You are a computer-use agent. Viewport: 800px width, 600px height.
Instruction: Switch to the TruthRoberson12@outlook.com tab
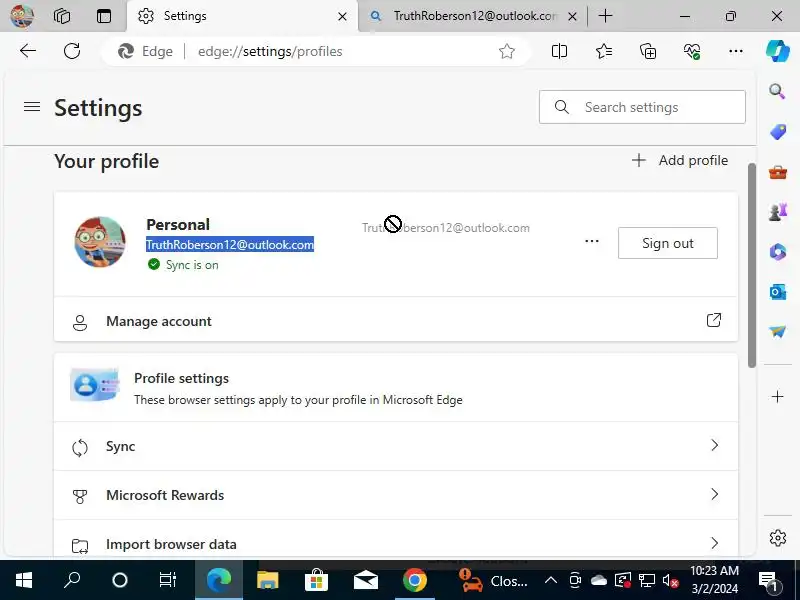point(474,16)
